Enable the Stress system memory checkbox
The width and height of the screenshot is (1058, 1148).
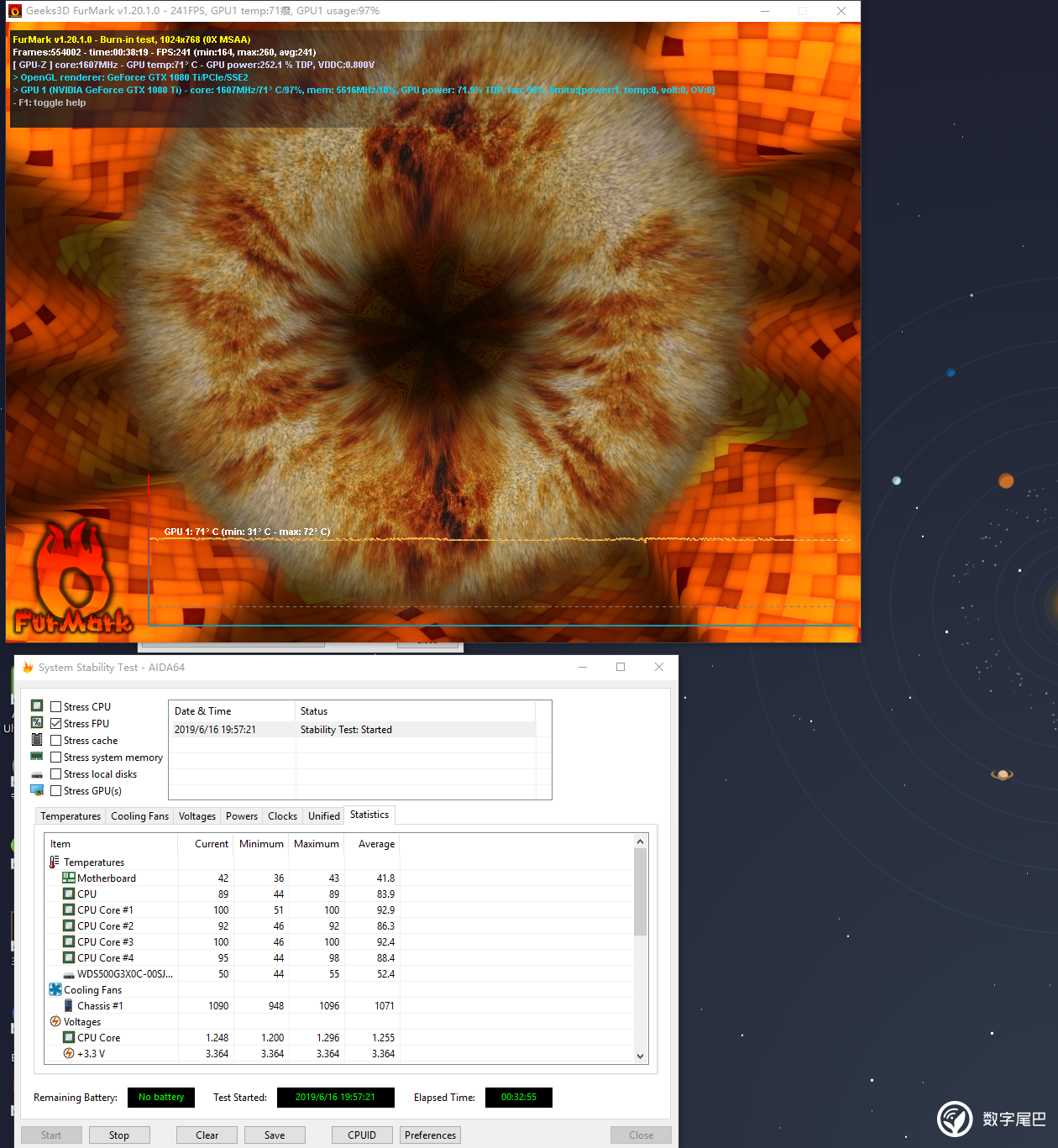coord(56,757)
